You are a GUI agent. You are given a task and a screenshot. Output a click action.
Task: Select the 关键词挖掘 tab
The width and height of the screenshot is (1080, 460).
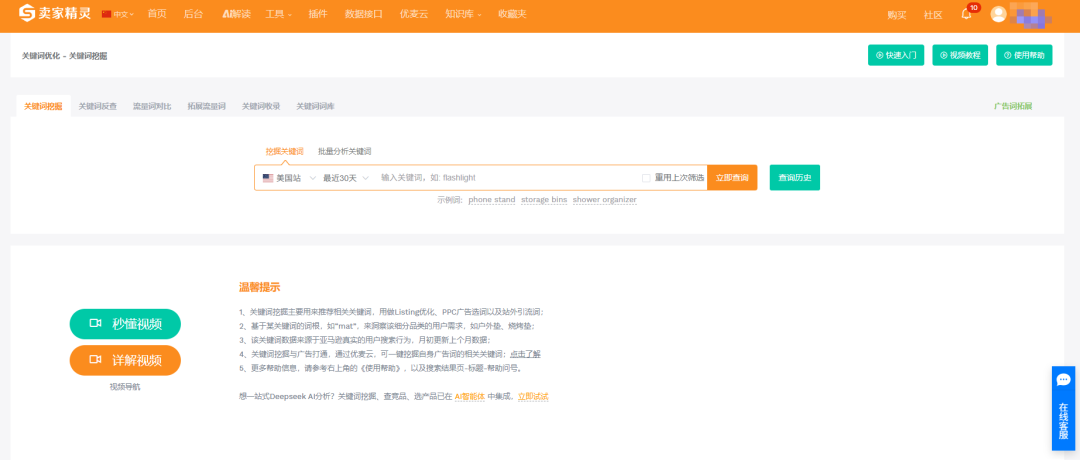(x=43, y=107)
